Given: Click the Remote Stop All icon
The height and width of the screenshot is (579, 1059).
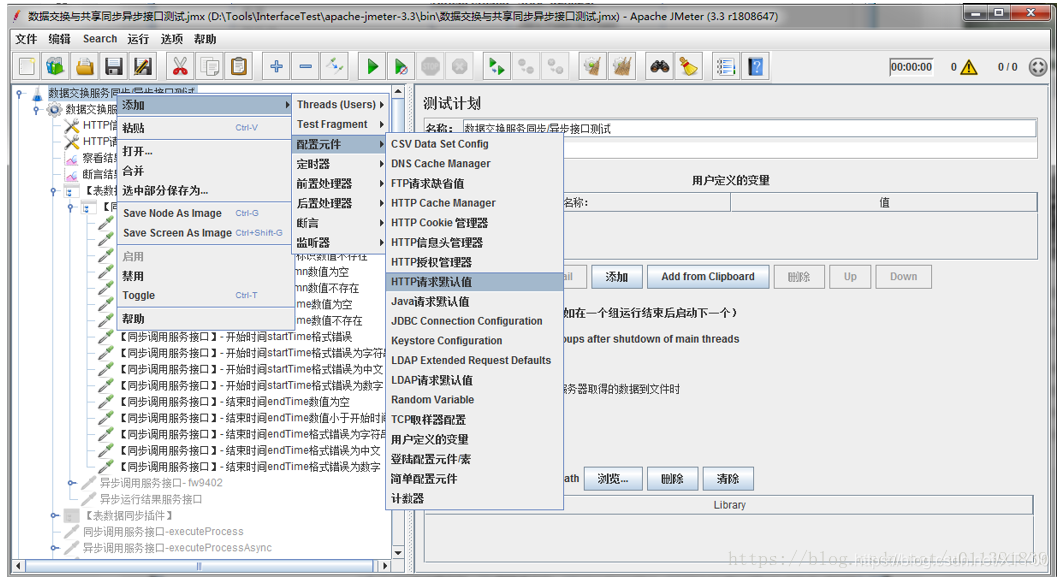Looking at the screenshot, I should [x=525, y=66].
